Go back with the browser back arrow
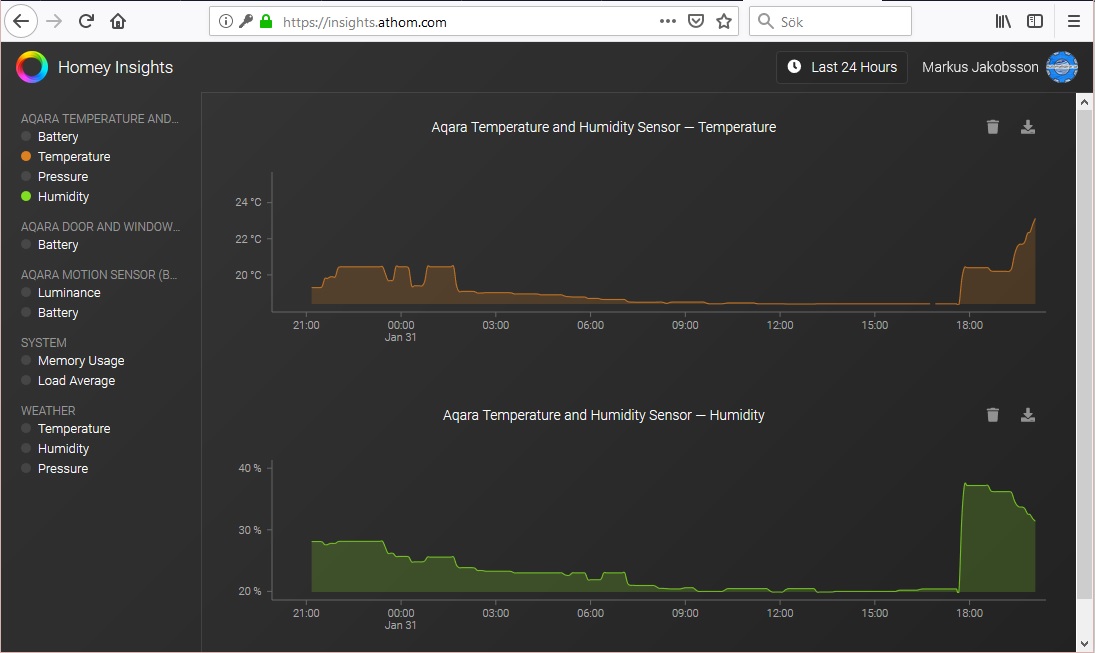Viewport: 1095px width, 653px height. [x=21, y=22]
